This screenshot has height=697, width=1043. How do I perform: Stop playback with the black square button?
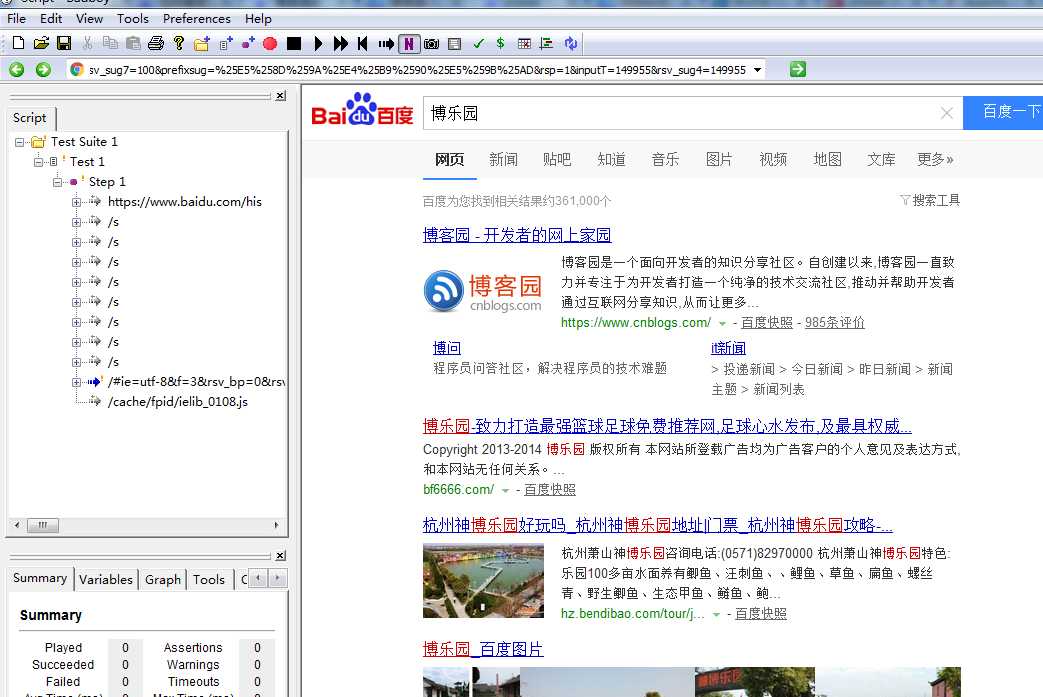(294, 43)
